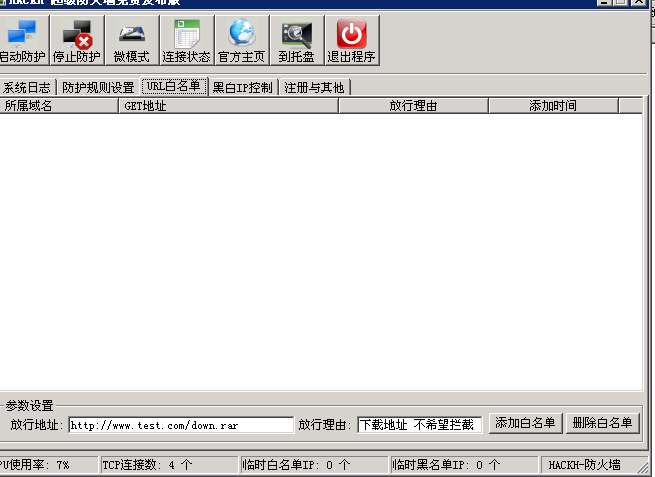The width and height of the screenshot is (655, 477).
Task: Click the 参数设置 group label
Action: pos(29,405)
